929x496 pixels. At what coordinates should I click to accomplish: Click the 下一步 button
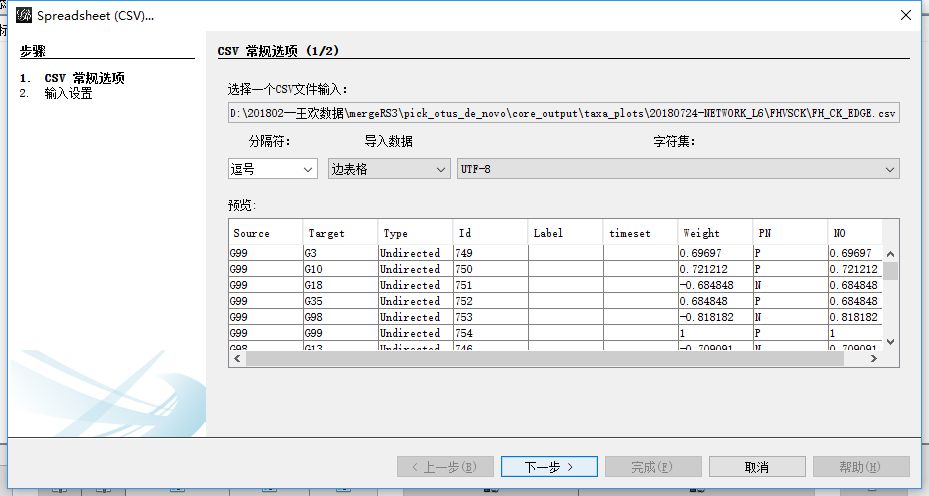pyautogui.click(x=549, y=466)
